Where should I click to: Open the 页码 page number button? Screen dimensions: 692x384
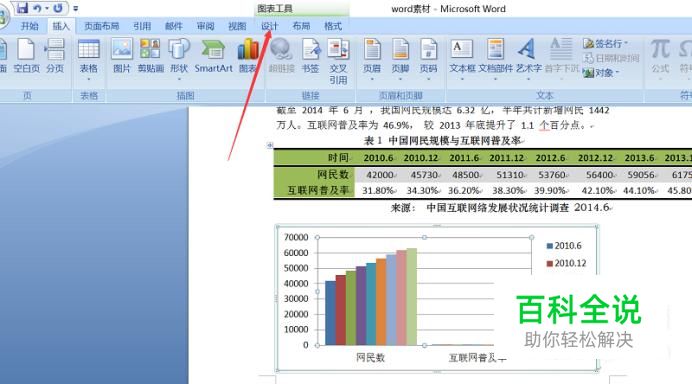[x=429, y=55]
